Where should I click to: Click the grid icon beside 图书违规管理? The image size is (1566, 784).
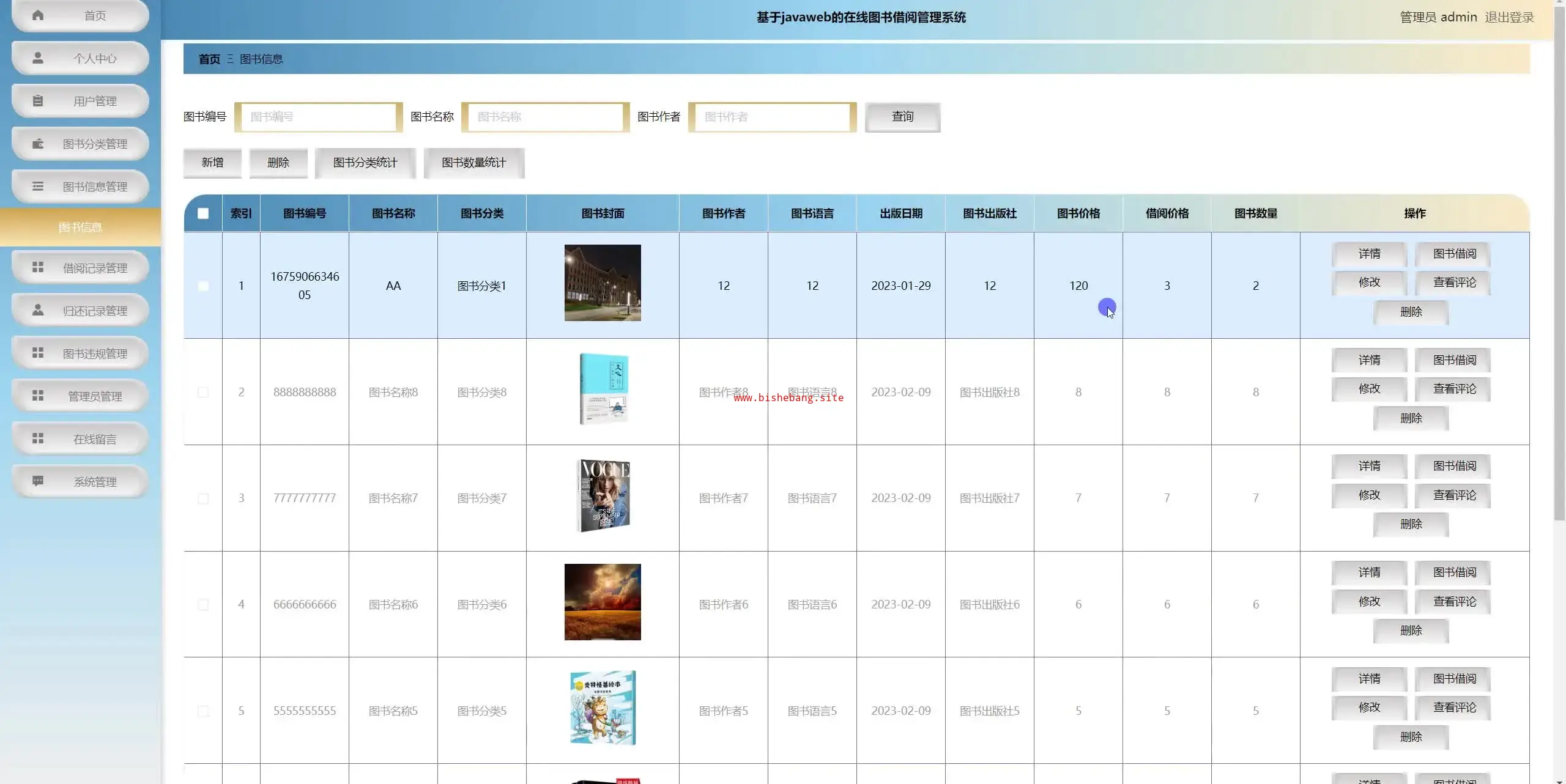38,353
